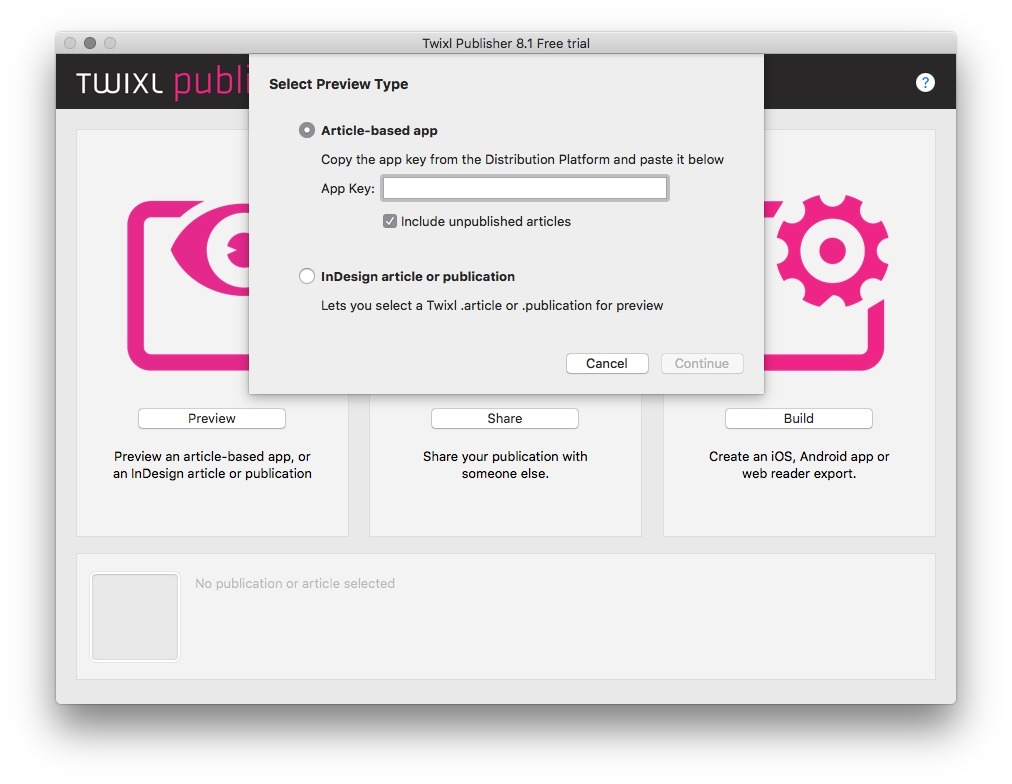
Task: Close the Twixl Publisher window
Action: (x=70, y=43)
